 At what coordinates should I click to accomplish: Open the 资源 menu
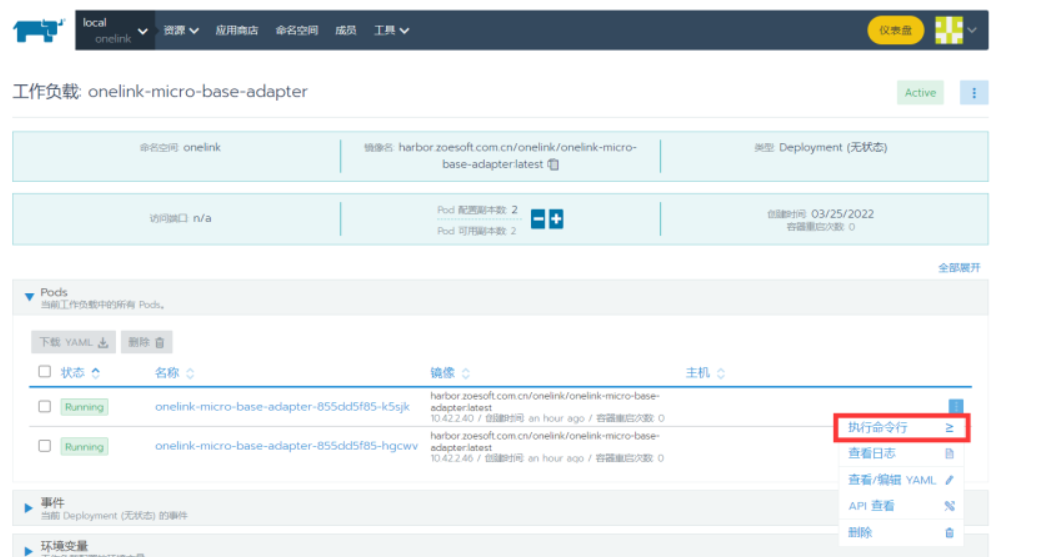coord(180,30)
